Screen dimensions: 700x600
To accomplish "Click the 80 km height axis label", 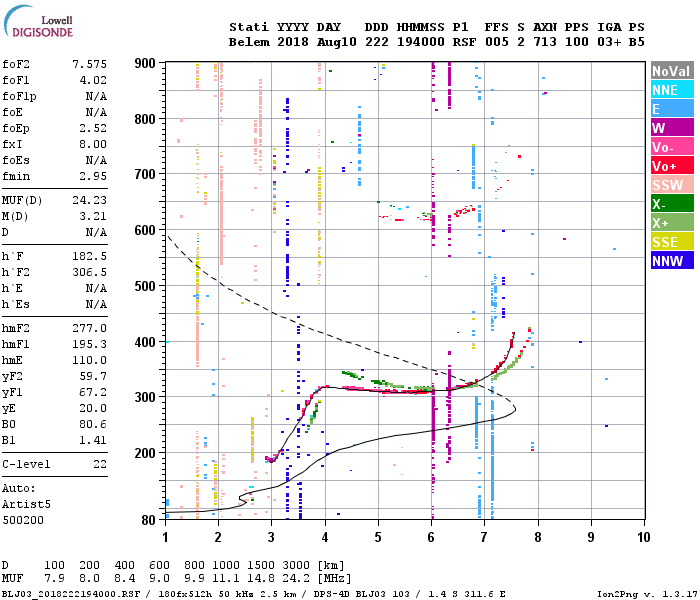I will pos(149,520).
